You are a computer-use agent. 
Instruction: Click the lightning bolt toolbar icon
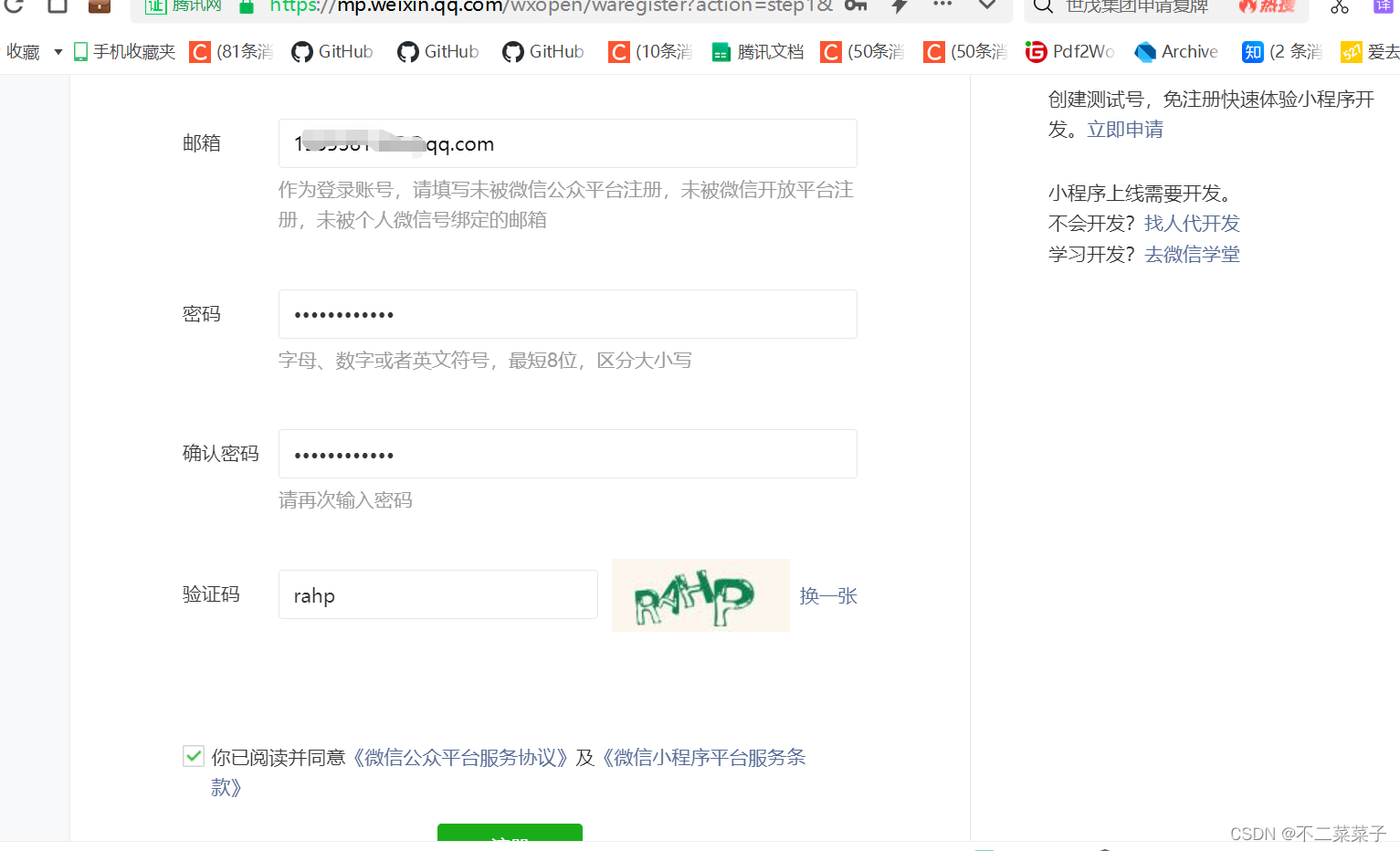pos(899,7)
